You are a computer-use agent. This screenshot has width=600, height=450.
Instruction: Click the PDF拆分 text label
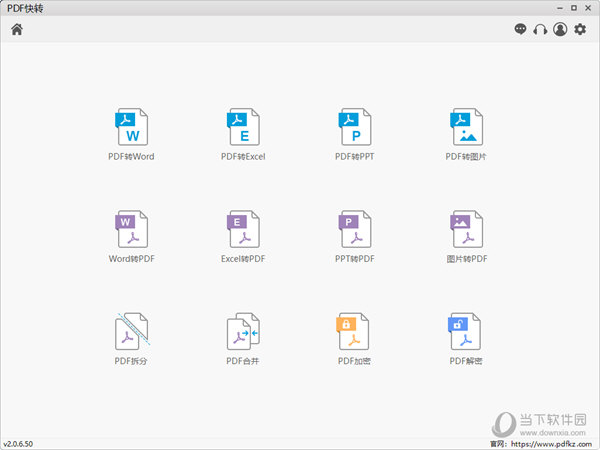click(131, 361)
